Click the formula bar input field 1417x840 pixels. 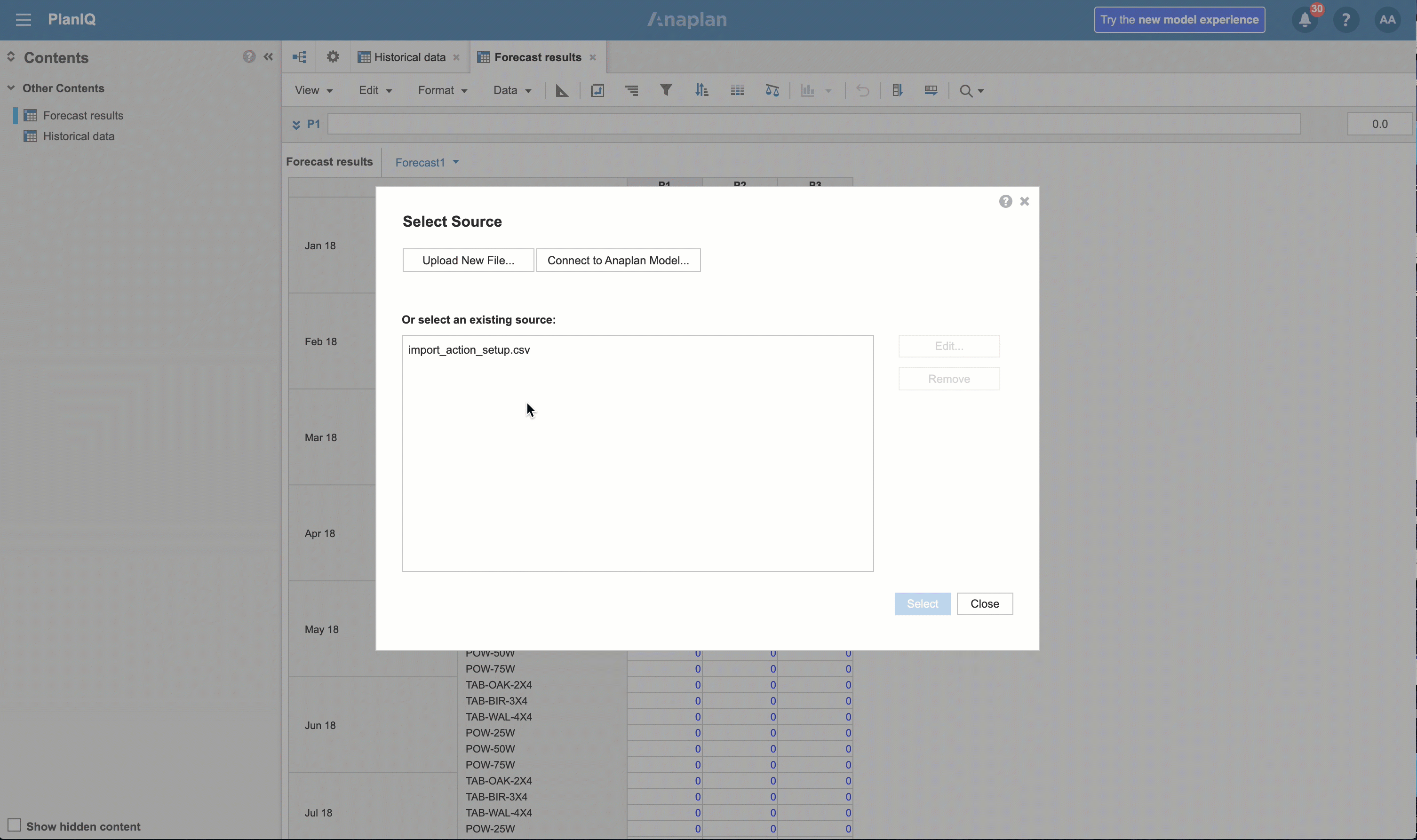(813, 124)
